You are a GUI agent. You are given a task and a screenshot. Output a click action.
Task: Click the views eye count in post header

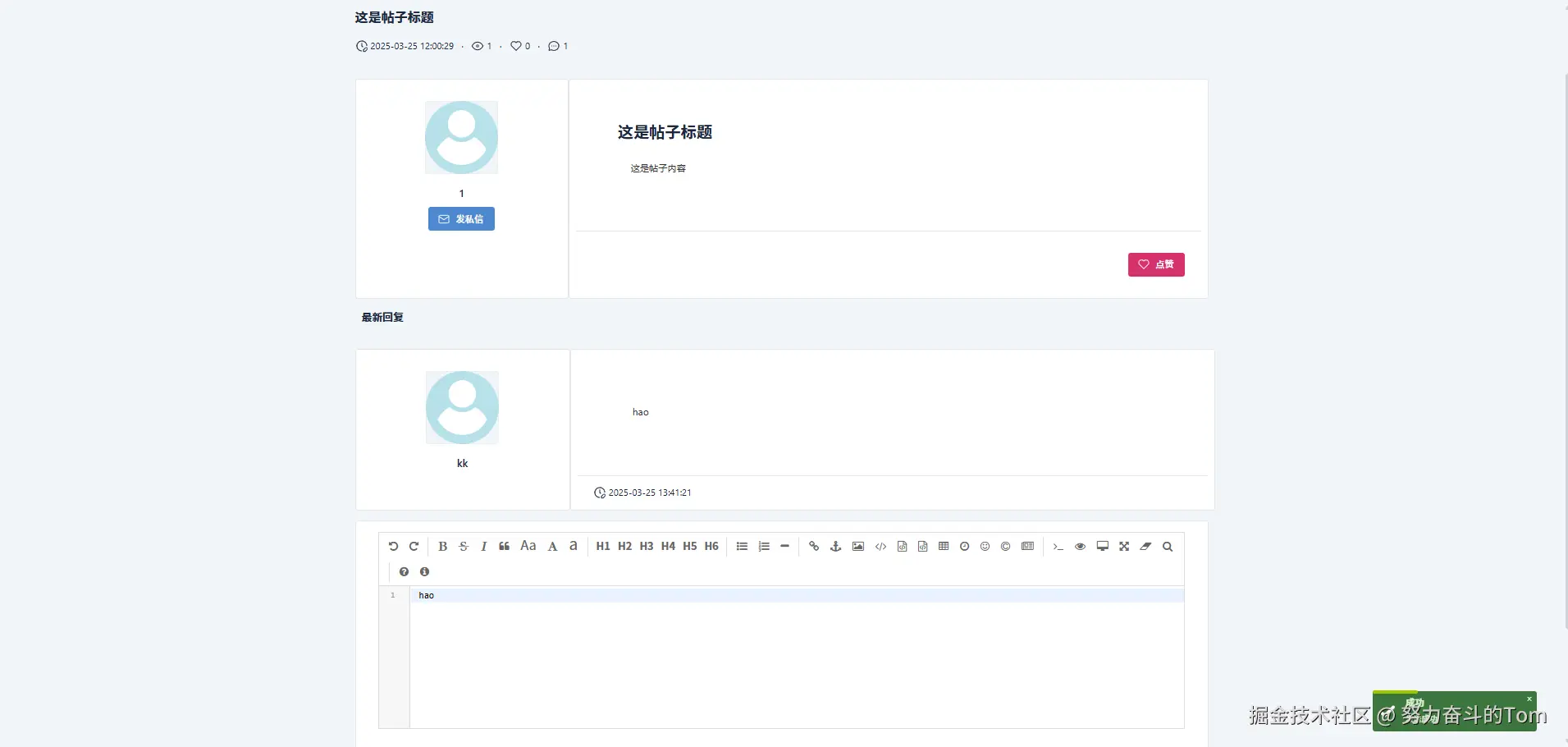click(482, 46)
